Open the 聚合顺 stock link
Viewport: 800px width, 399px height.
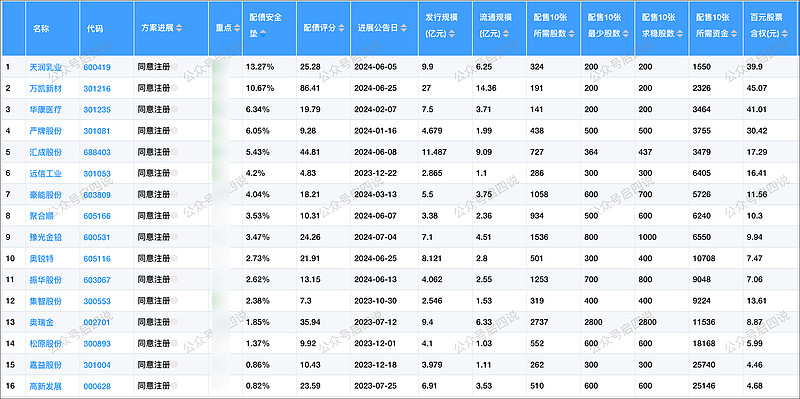[x=42, y=216]
